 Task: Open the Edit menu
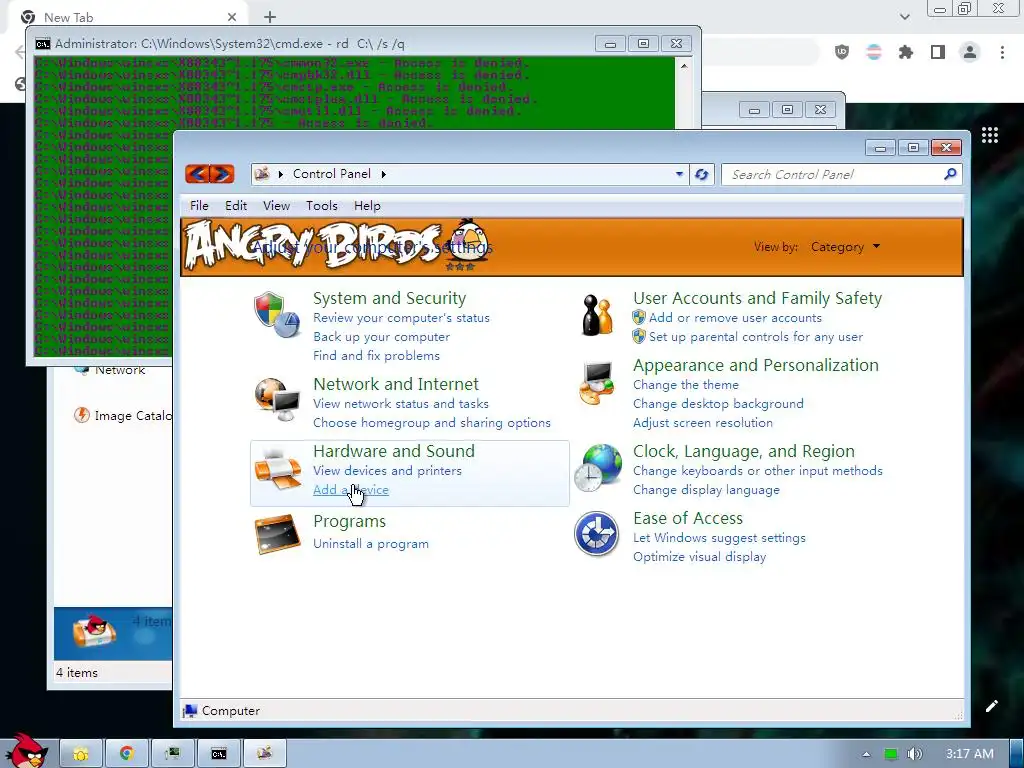[236, 206]
